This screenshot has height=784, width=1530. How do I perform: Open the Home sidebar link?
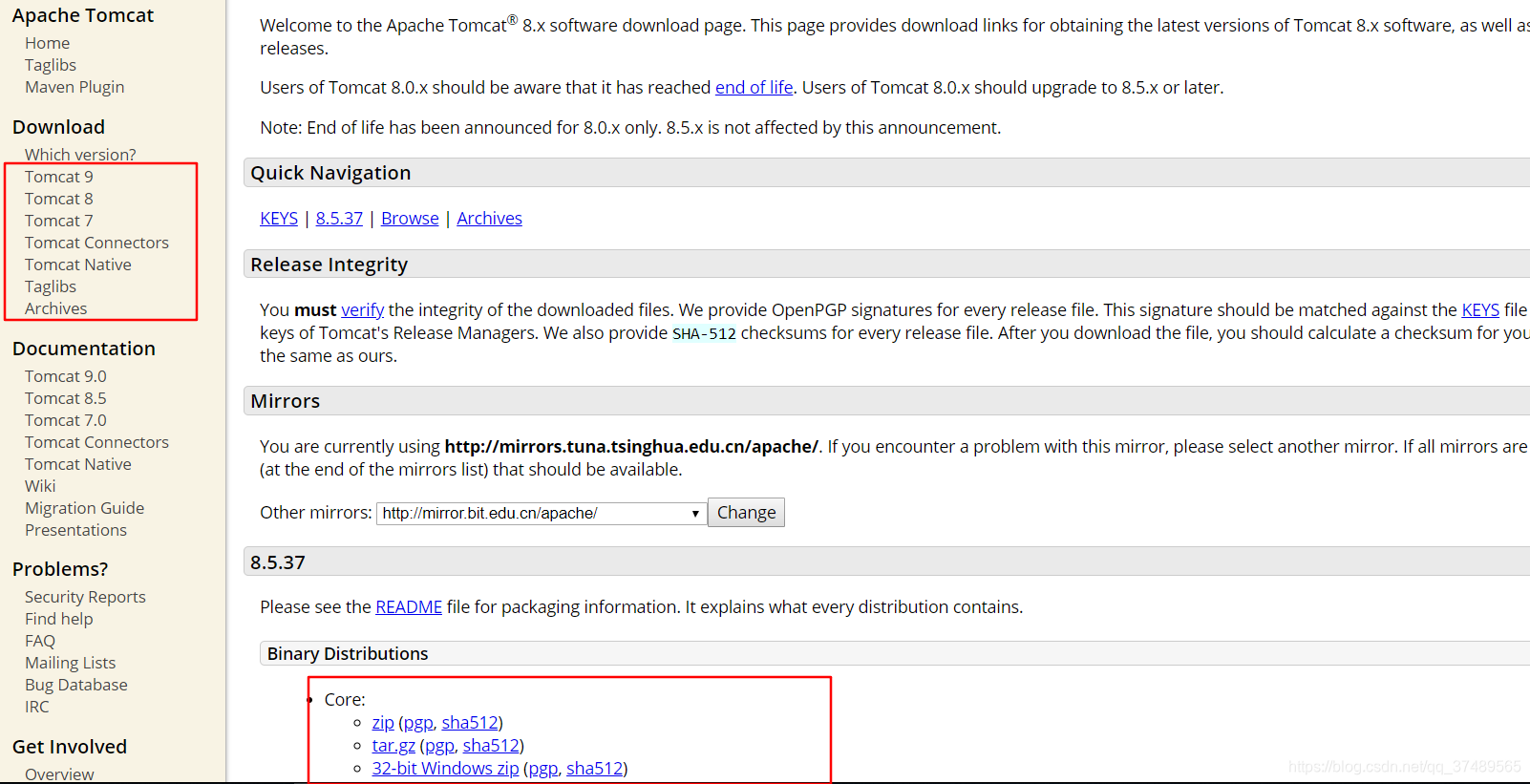pos(47,43)
